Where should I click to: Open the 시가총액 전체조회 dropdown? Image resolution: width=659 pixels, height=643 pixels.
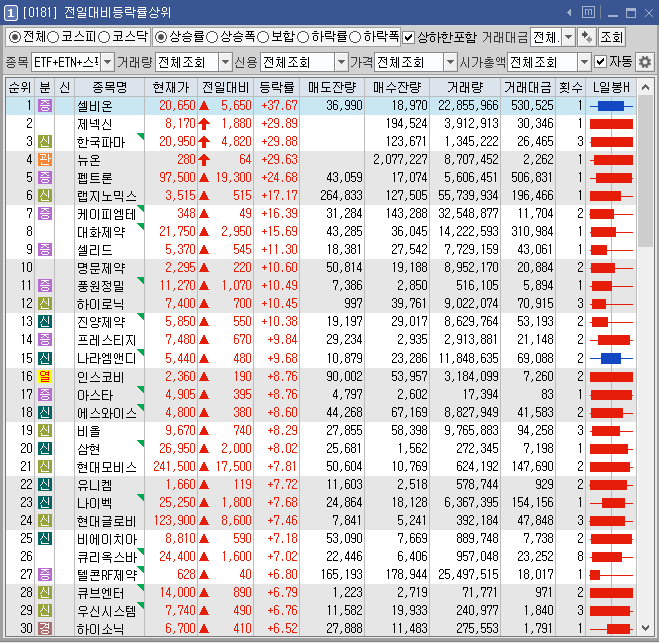pos(584,62)
